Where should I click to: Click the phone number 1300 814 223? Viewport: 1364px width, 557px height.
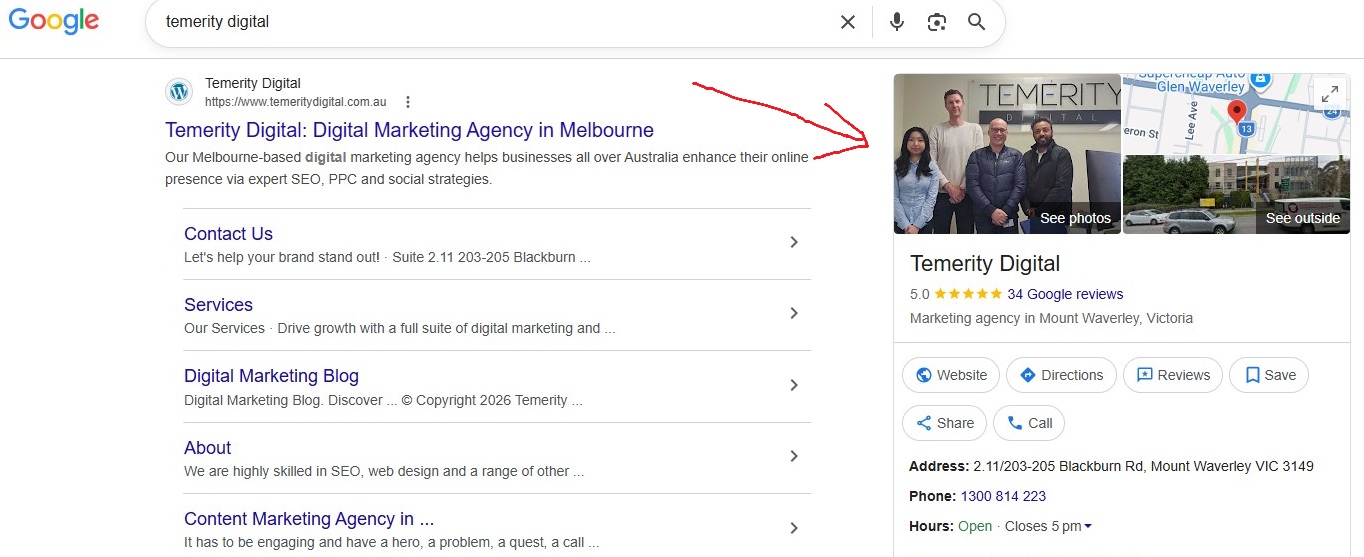point(1003,496)
